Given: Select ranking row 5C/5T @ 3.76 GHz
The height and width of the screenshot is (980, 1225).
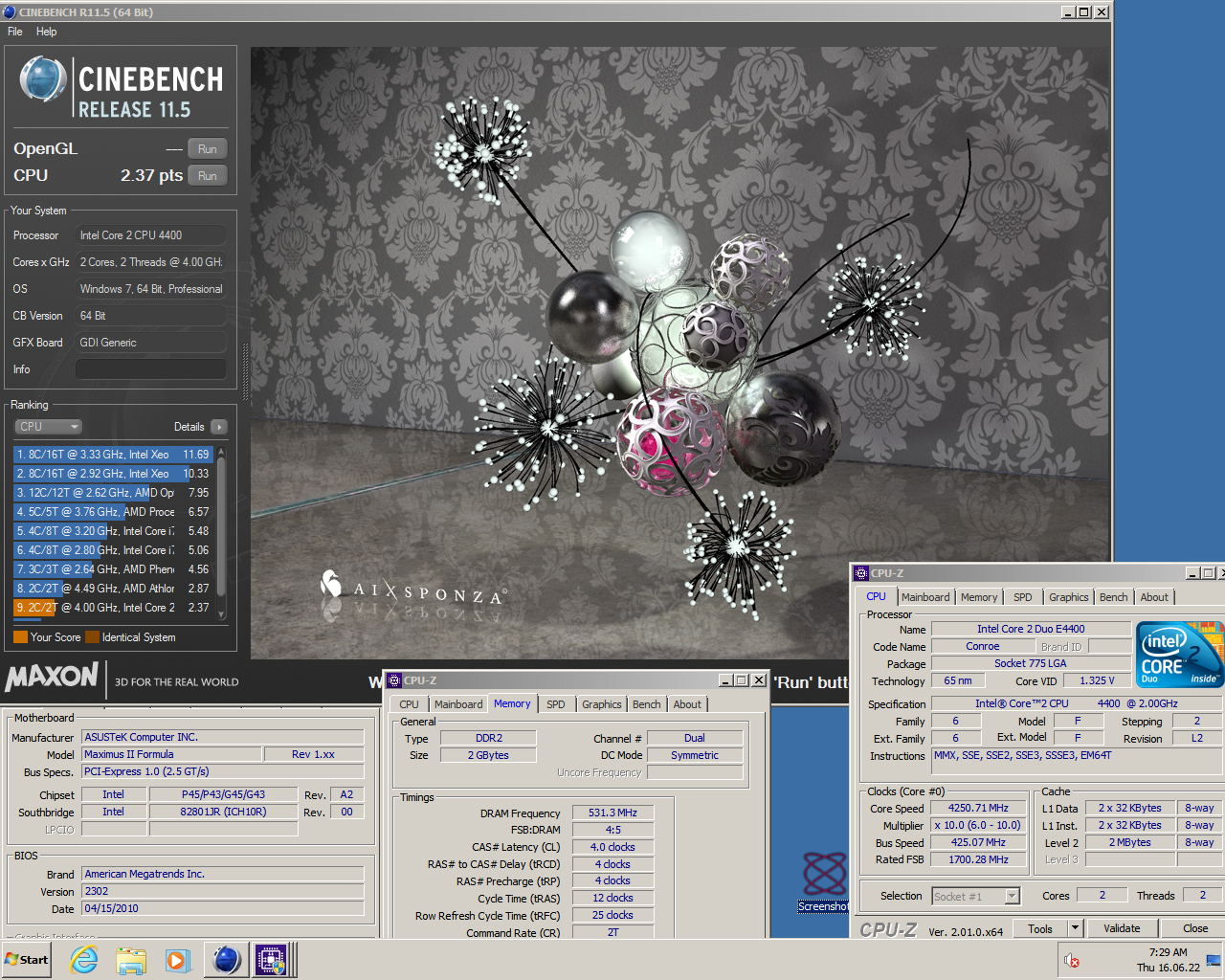Looking at the screenshot, I should point(114,512).
